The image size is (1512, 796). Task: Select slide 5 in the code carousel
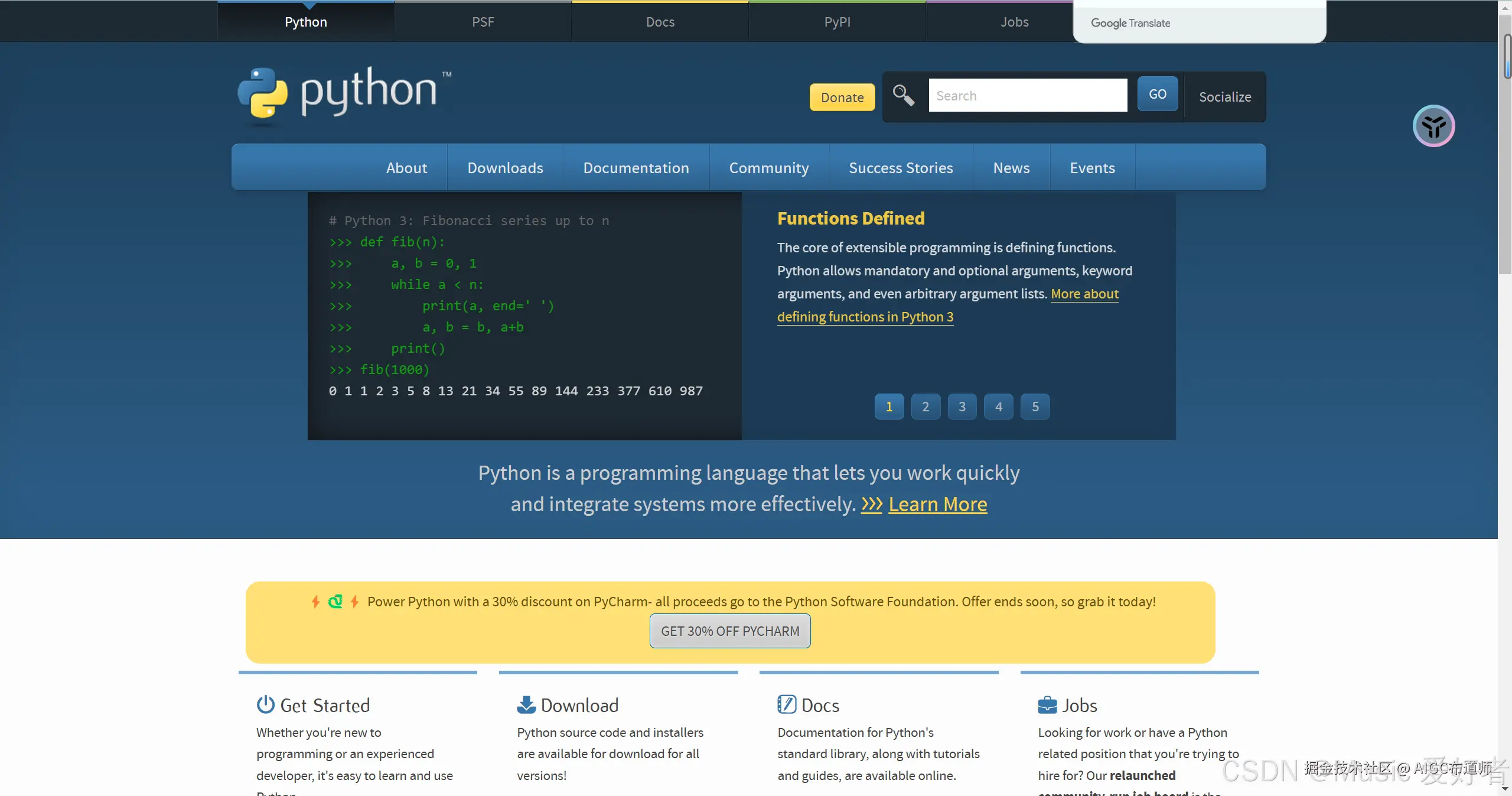pyautogui.click(x=1035, y=407)
